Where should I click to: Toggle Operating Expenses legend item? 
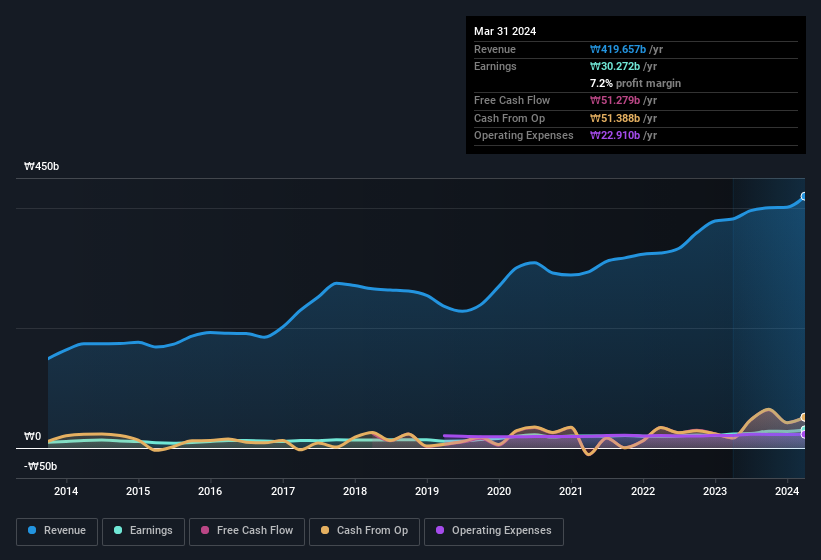[x=493, y=531]
